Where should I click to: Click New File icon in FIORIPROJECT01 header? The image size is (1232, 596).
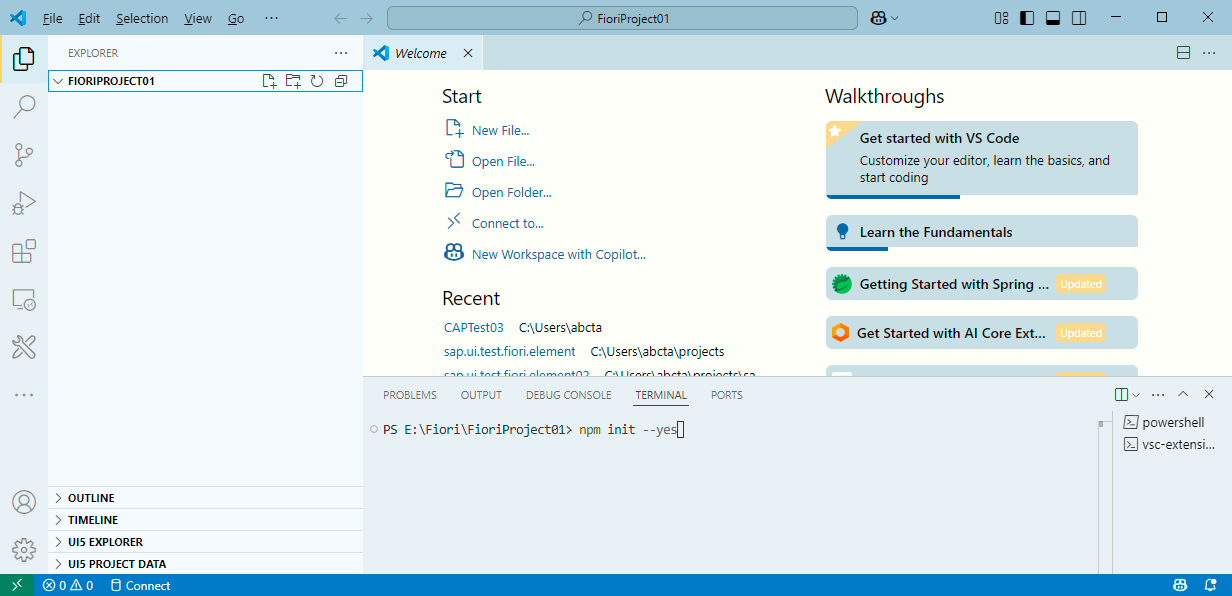pos(269,81)
